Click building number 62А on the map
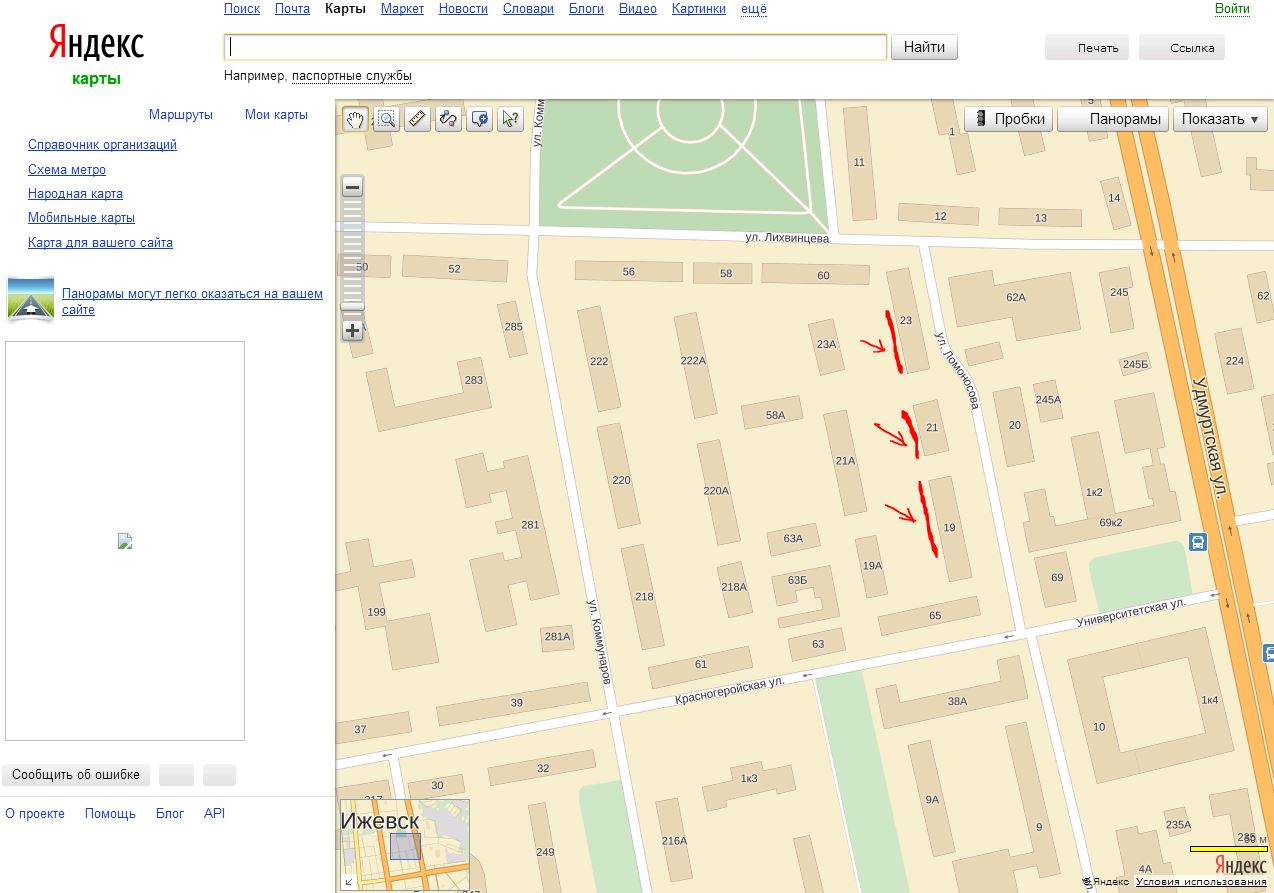The image size is (1274, 893). (1016, 297)
